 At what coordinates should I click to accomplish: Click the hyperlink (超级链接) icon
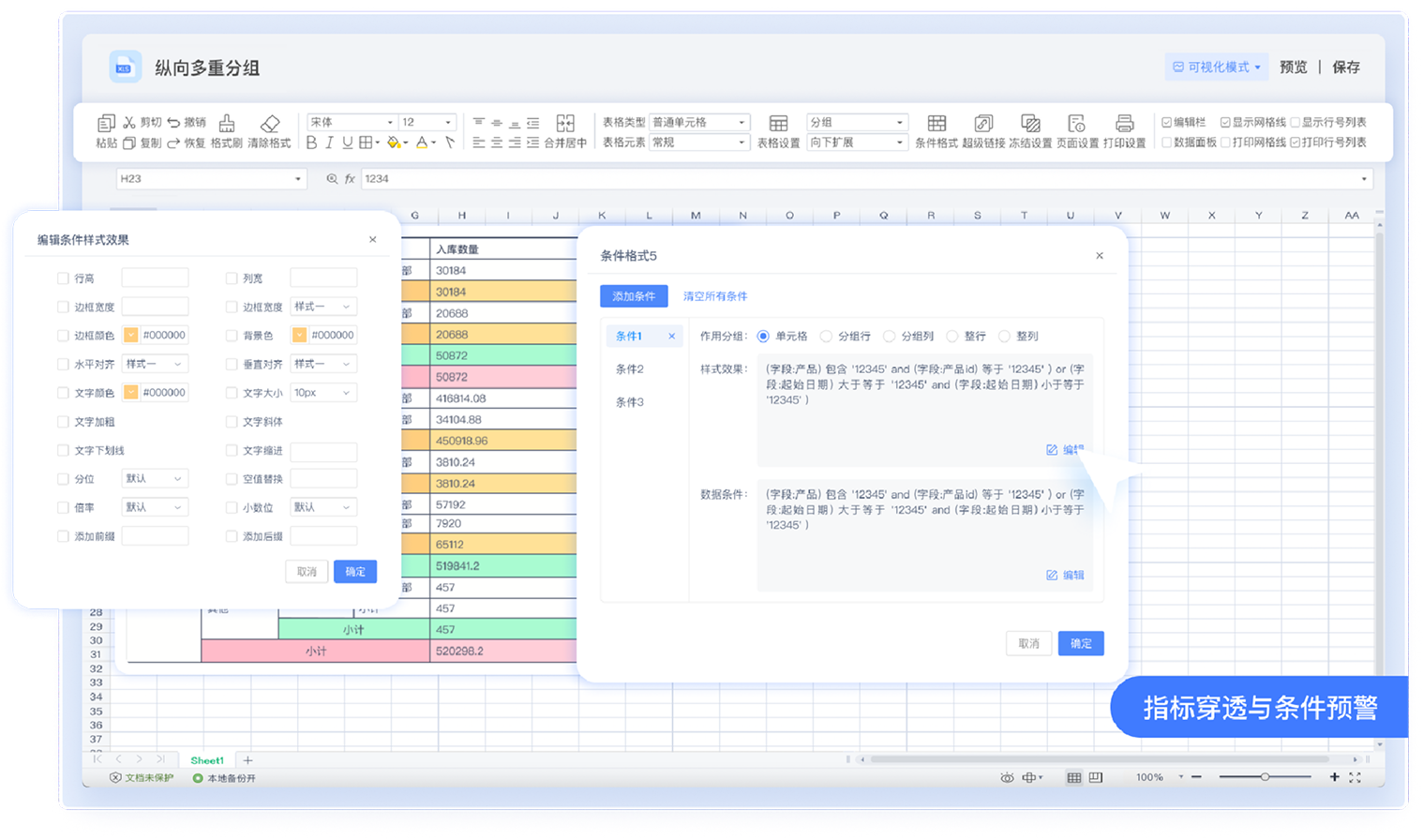[x=983, y=124]
